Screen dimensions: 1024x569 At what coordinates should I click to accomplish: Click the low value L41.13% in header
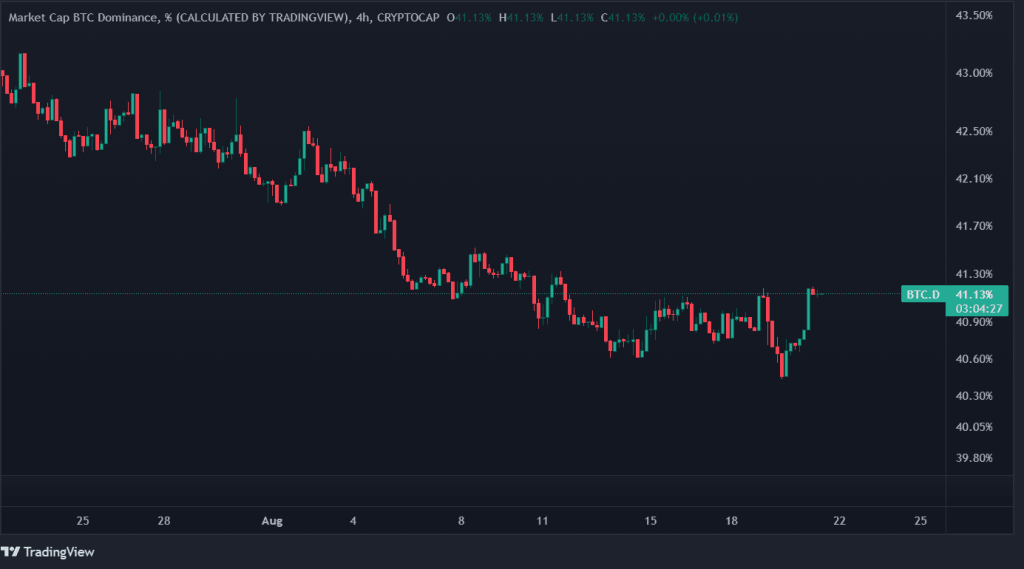click(x=572, y=18)
